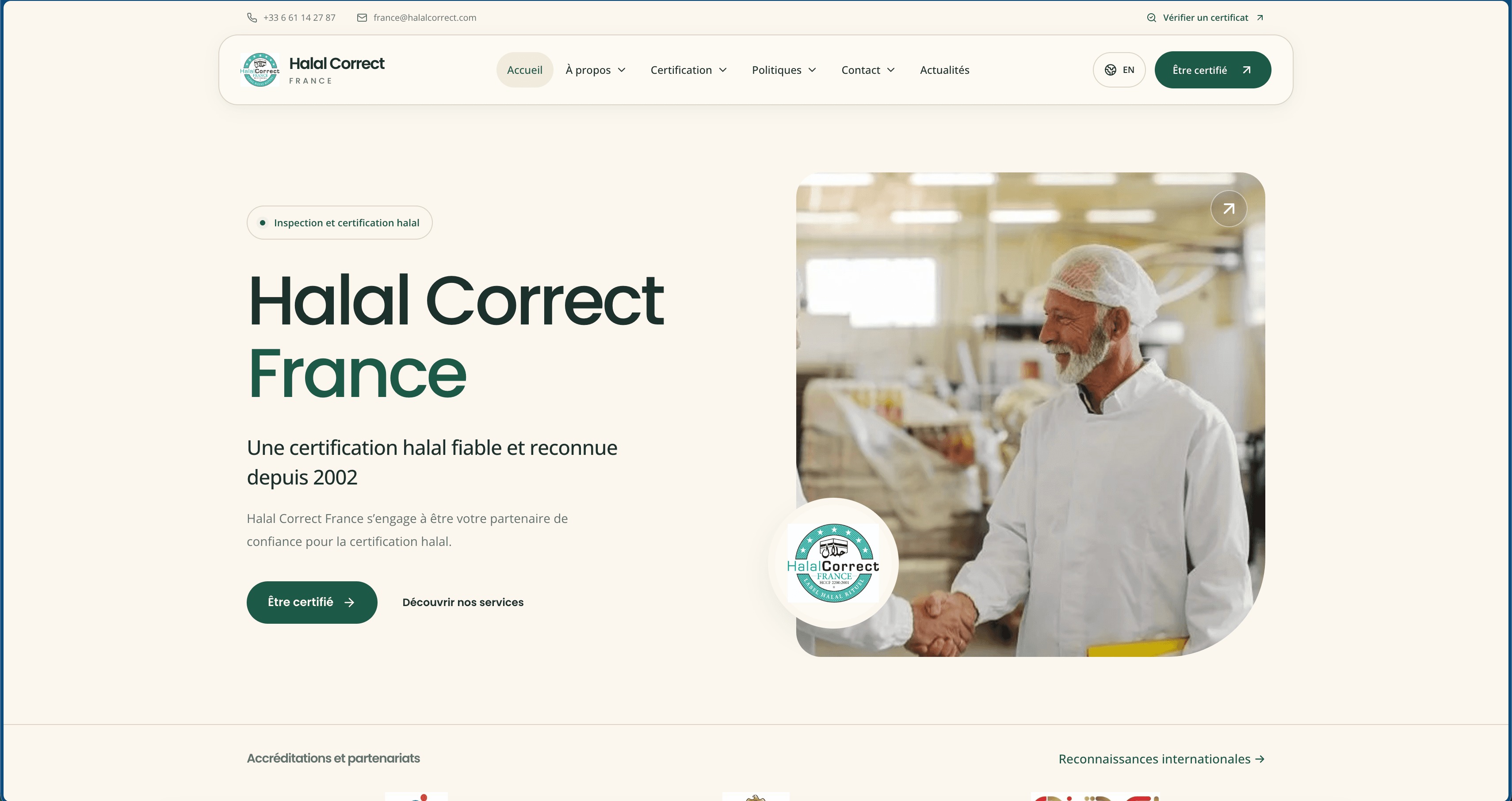The image size is (1512, 801).
Task: Click the globe language icon
Action: point(1110,70)
